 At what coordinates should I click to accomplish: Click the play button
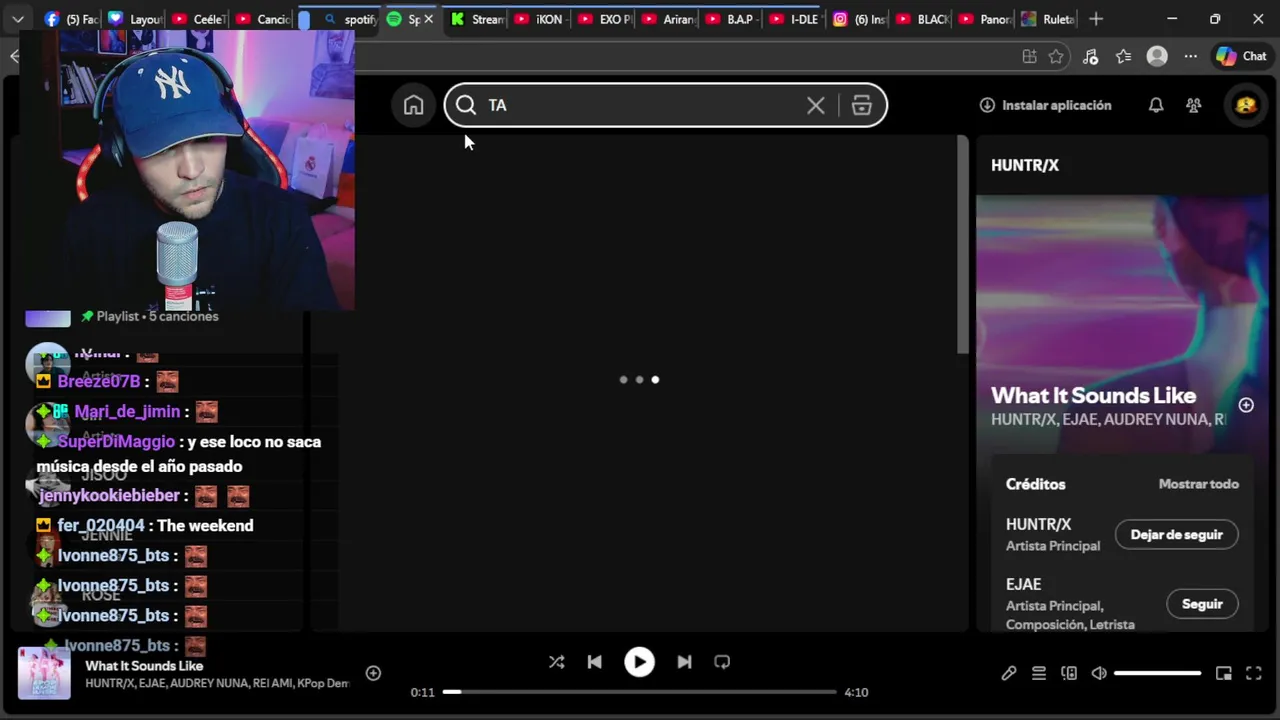(639, 662)
